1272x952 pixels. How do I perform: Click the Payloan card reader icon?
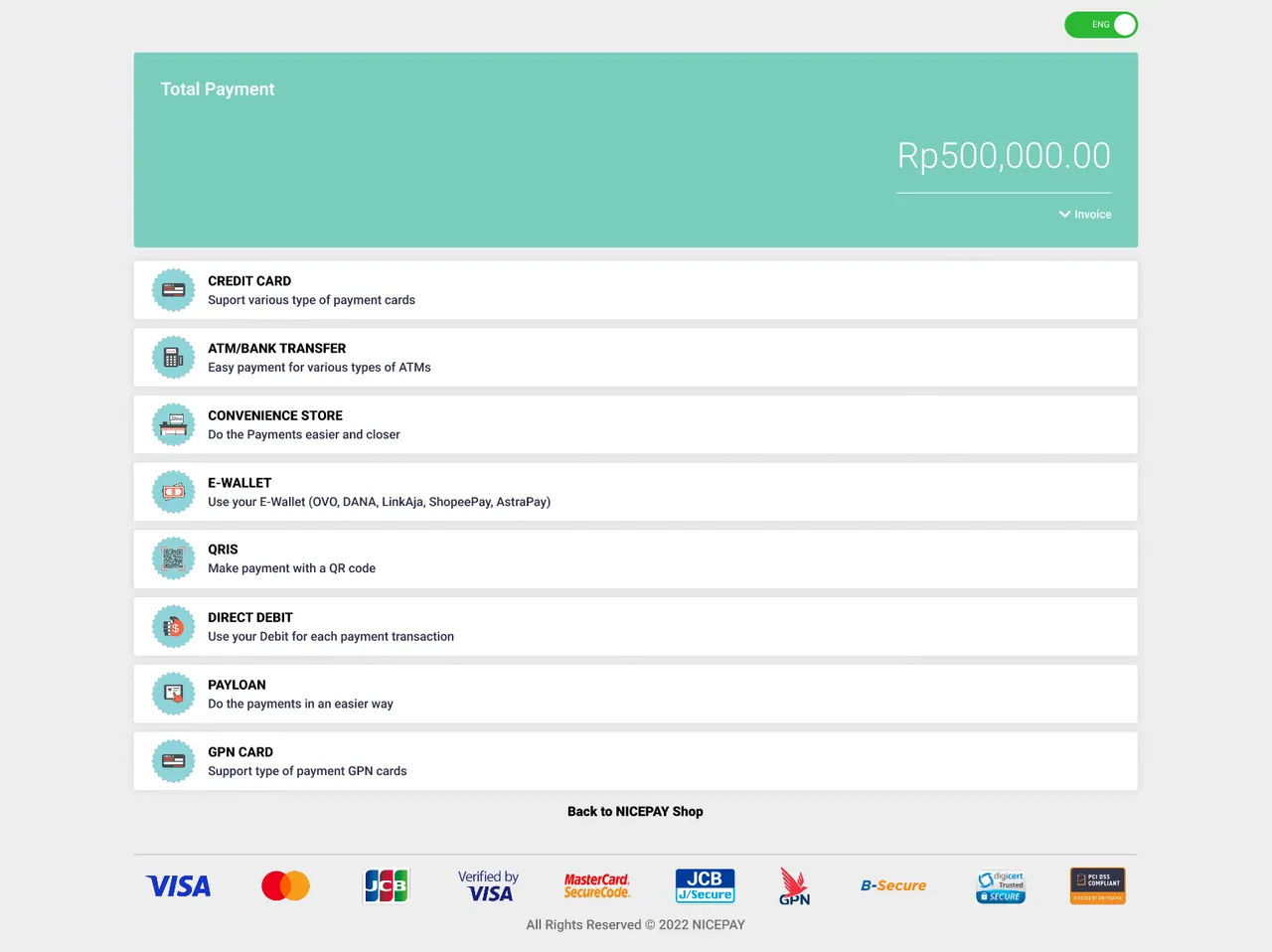coord(173,694)
